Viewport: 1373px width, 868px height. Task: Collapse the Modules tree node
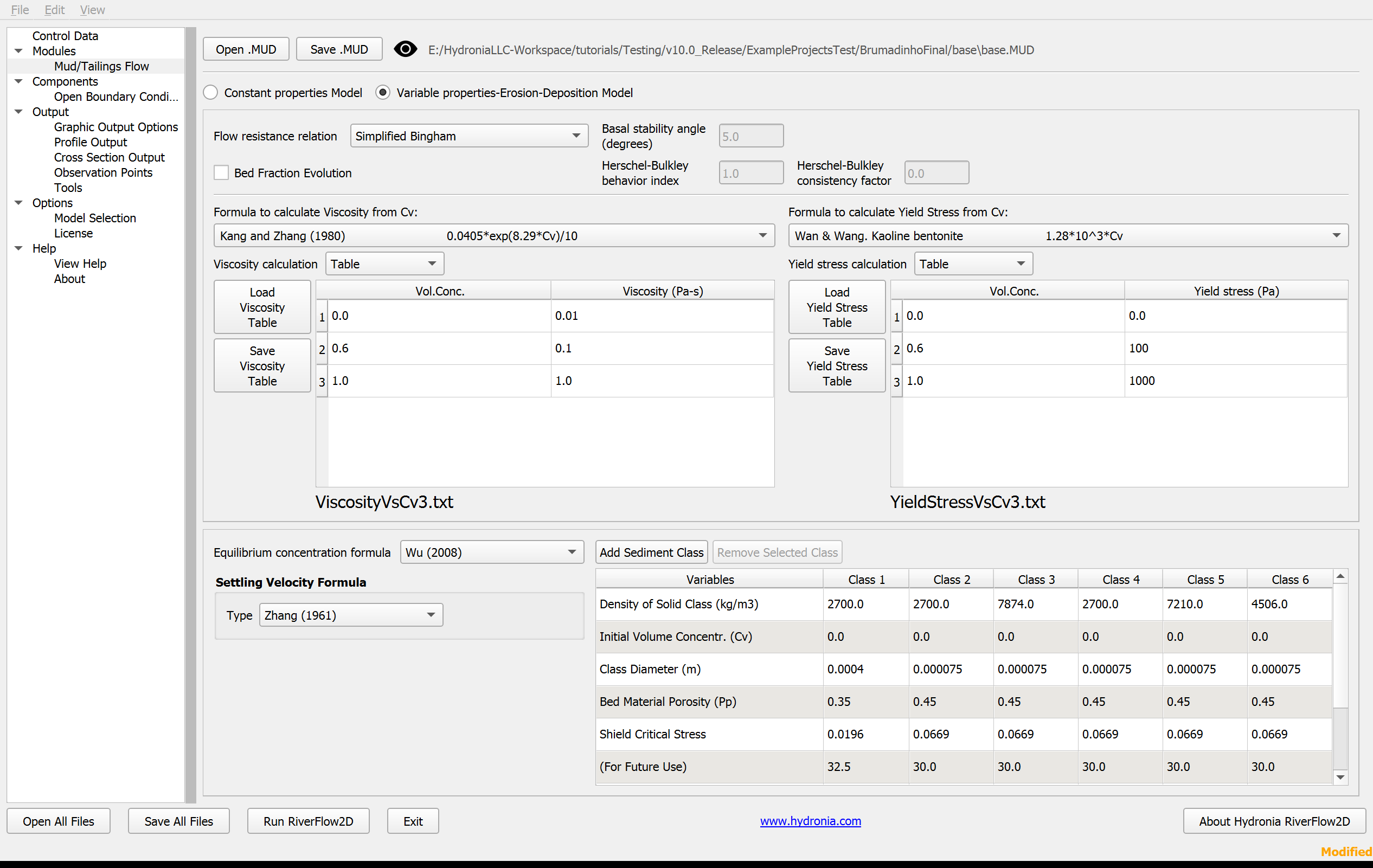(19, 52)
